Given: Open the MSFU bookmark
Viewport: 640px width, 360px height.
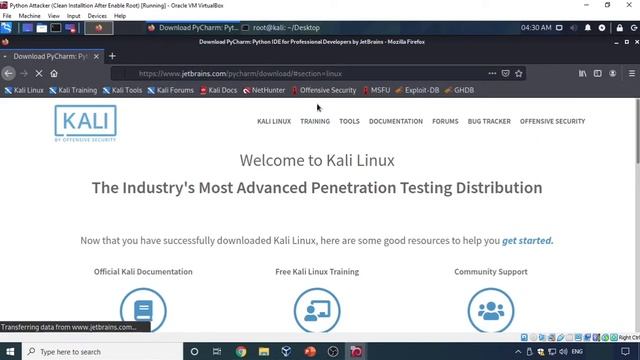Looking at the screenshot, I should [376, 90].
